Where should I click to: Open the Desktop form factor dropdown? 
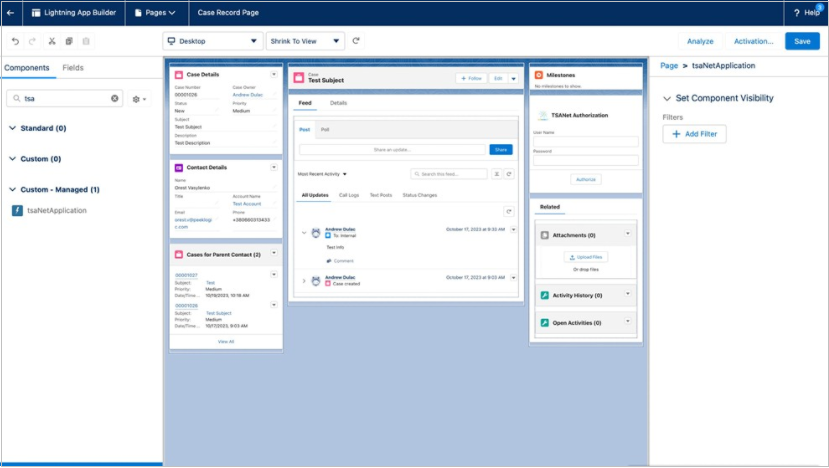212,41
